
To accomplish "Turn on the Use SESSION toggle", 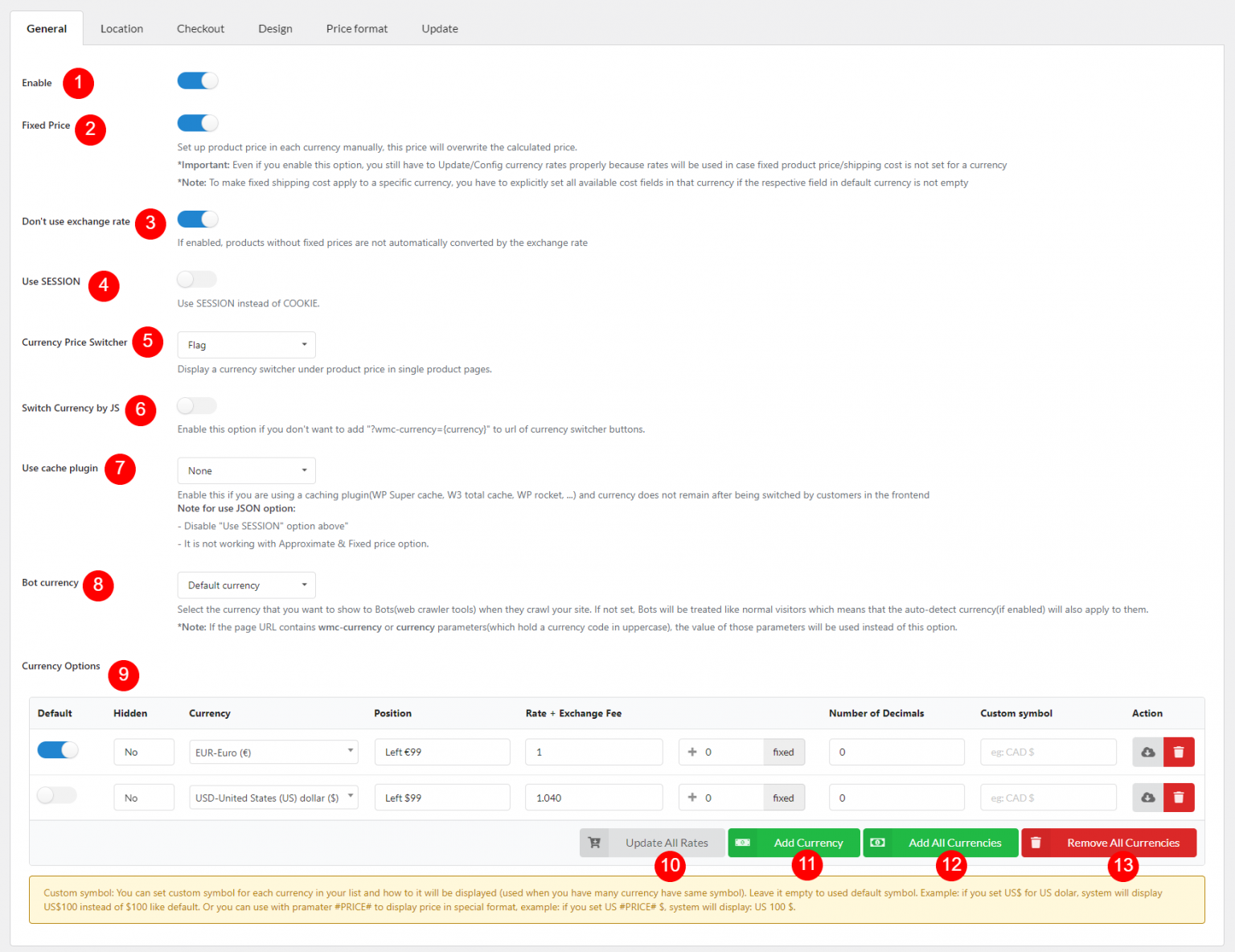I will coord(198,280).
